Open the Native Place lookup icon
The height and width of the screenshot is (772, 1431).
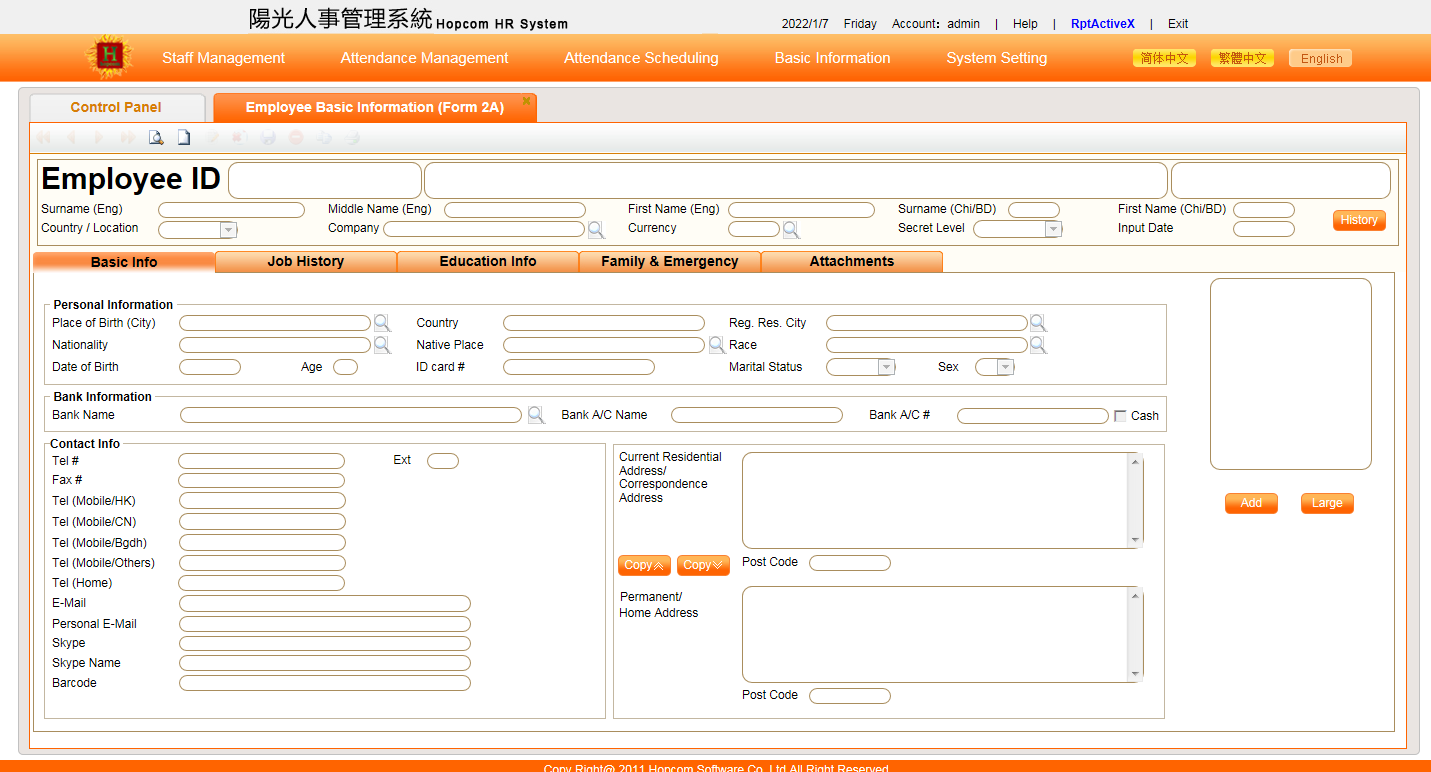pos(716,345)
